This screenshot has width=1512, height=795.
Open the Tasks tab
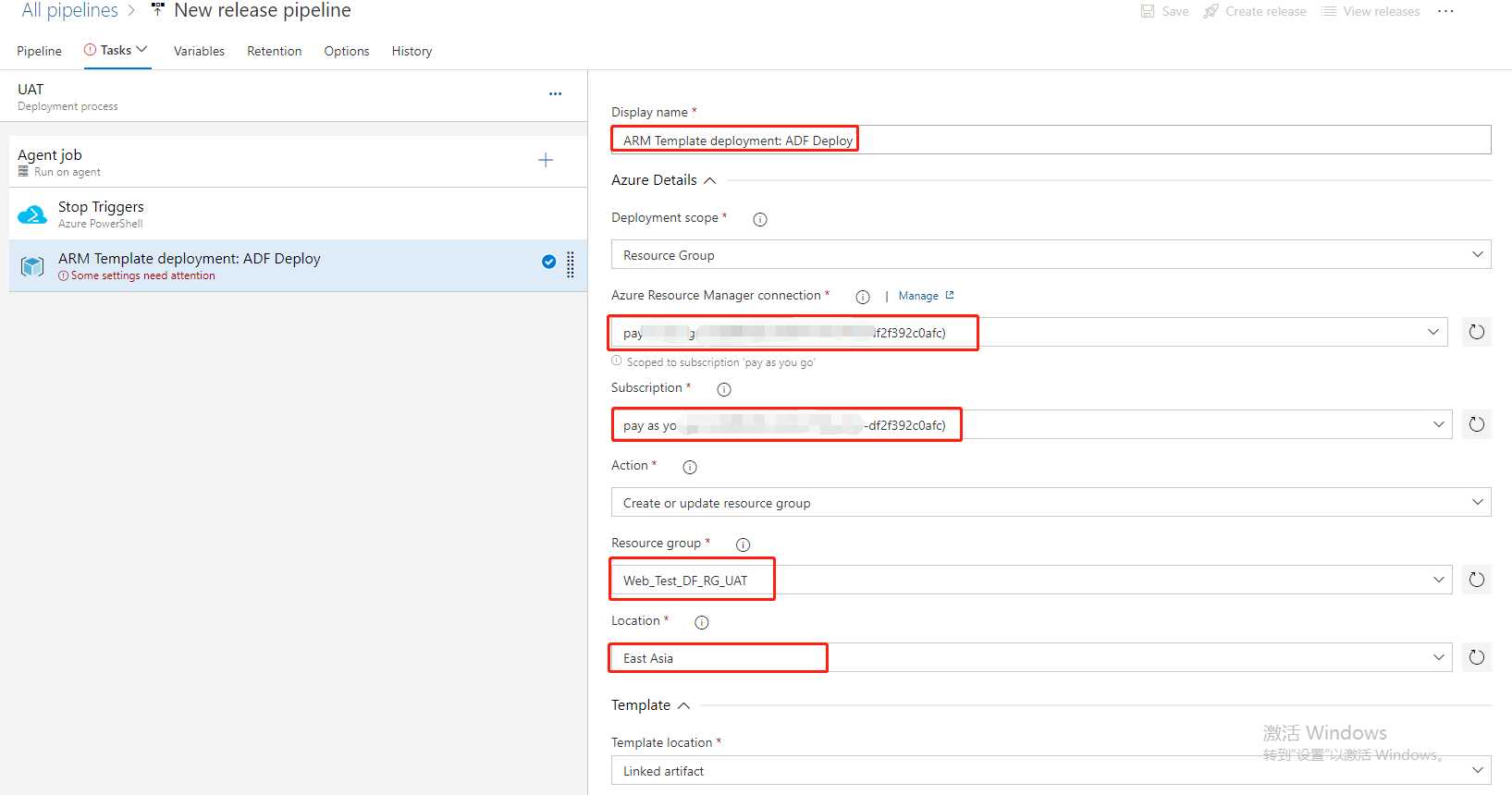pyautogui.click(x=116, y=50)
